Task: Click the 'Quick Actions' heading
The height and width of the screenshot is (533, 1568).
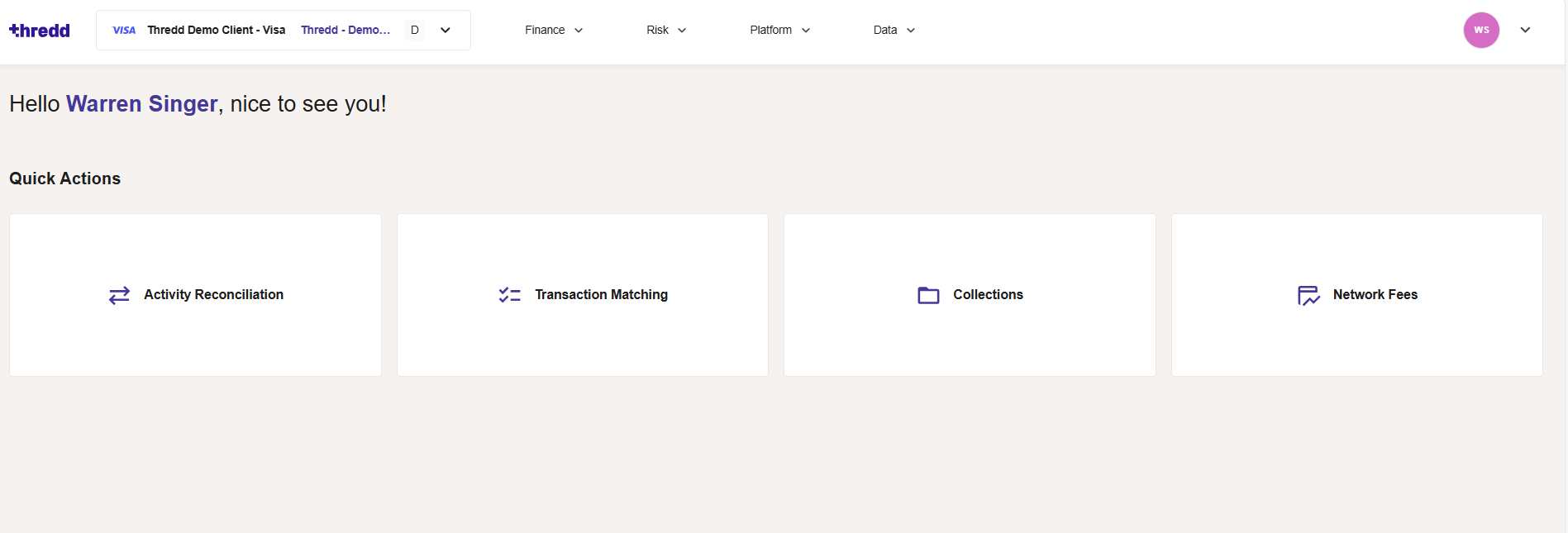Action: [x=64, y=178]
